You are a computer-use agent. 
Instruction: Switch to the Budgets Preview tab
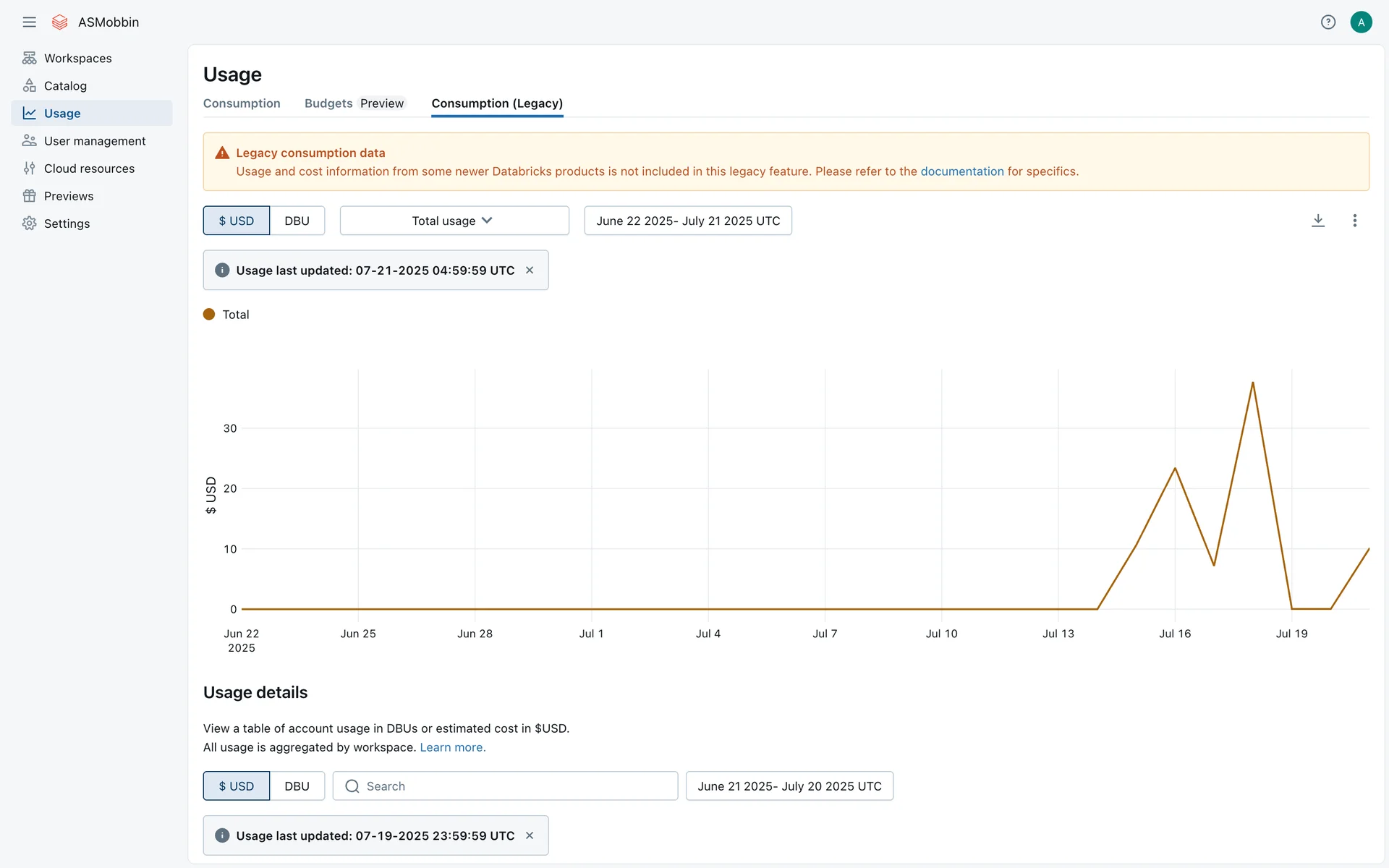pos(354,103)
